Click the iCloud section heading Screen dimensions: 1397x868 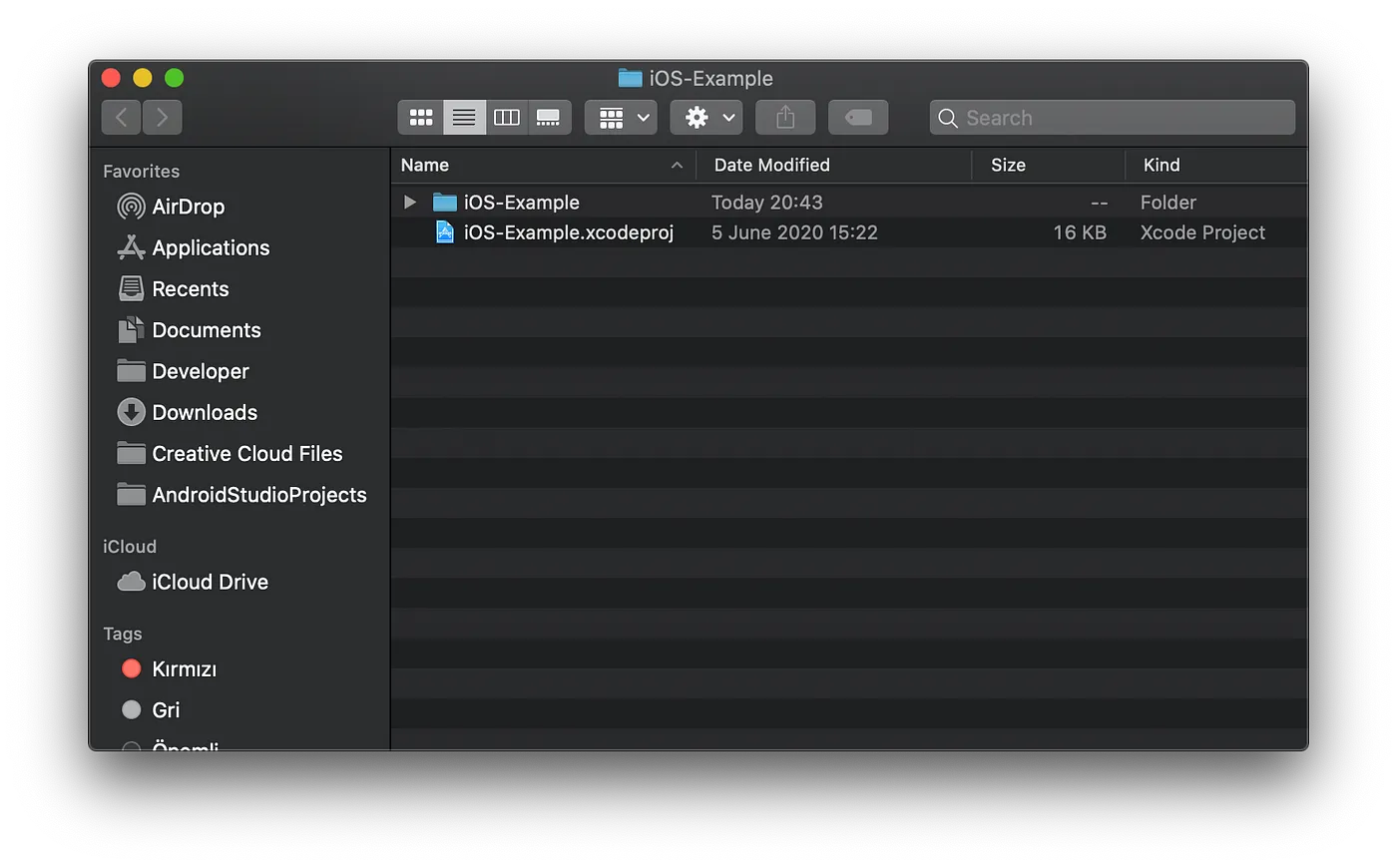click(x=130, y=547)
